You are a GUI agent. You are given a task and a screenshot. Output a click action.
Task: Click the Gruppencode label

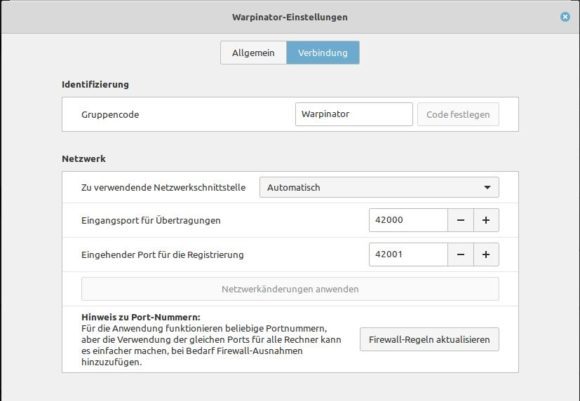(x=110, y=115)
